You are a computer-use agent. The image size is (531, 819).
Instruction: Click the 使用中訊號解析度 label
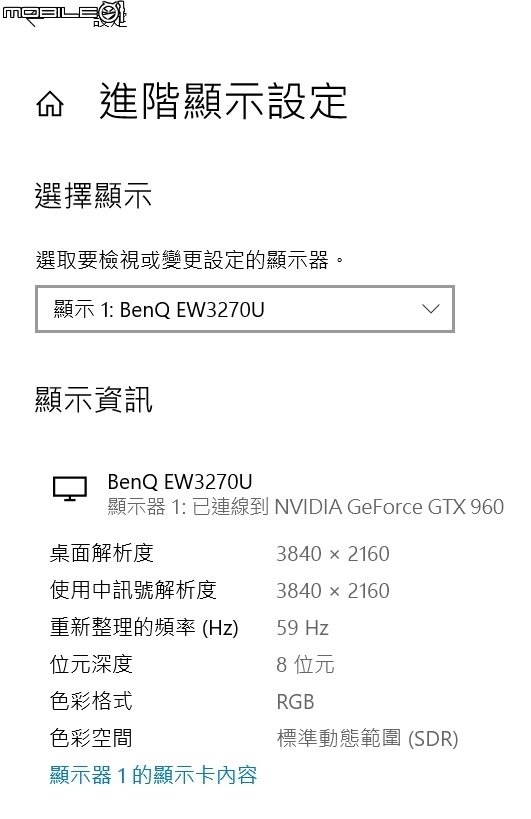pyautogui.click(x=133, y=591)
